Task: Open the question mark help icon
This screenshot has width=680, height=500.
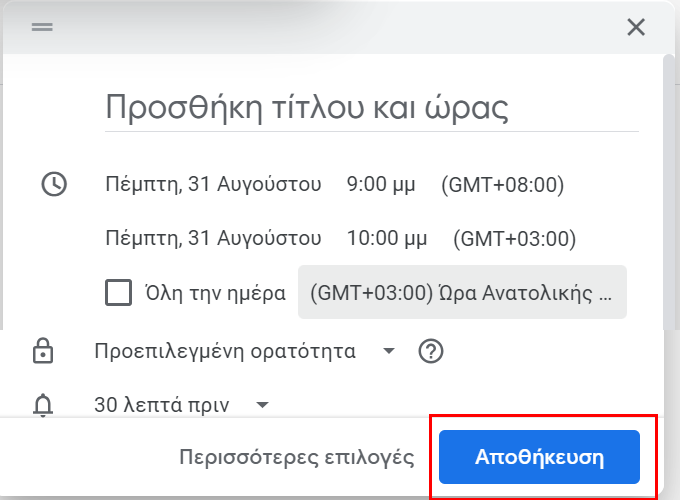Action: tap(431, 351)
